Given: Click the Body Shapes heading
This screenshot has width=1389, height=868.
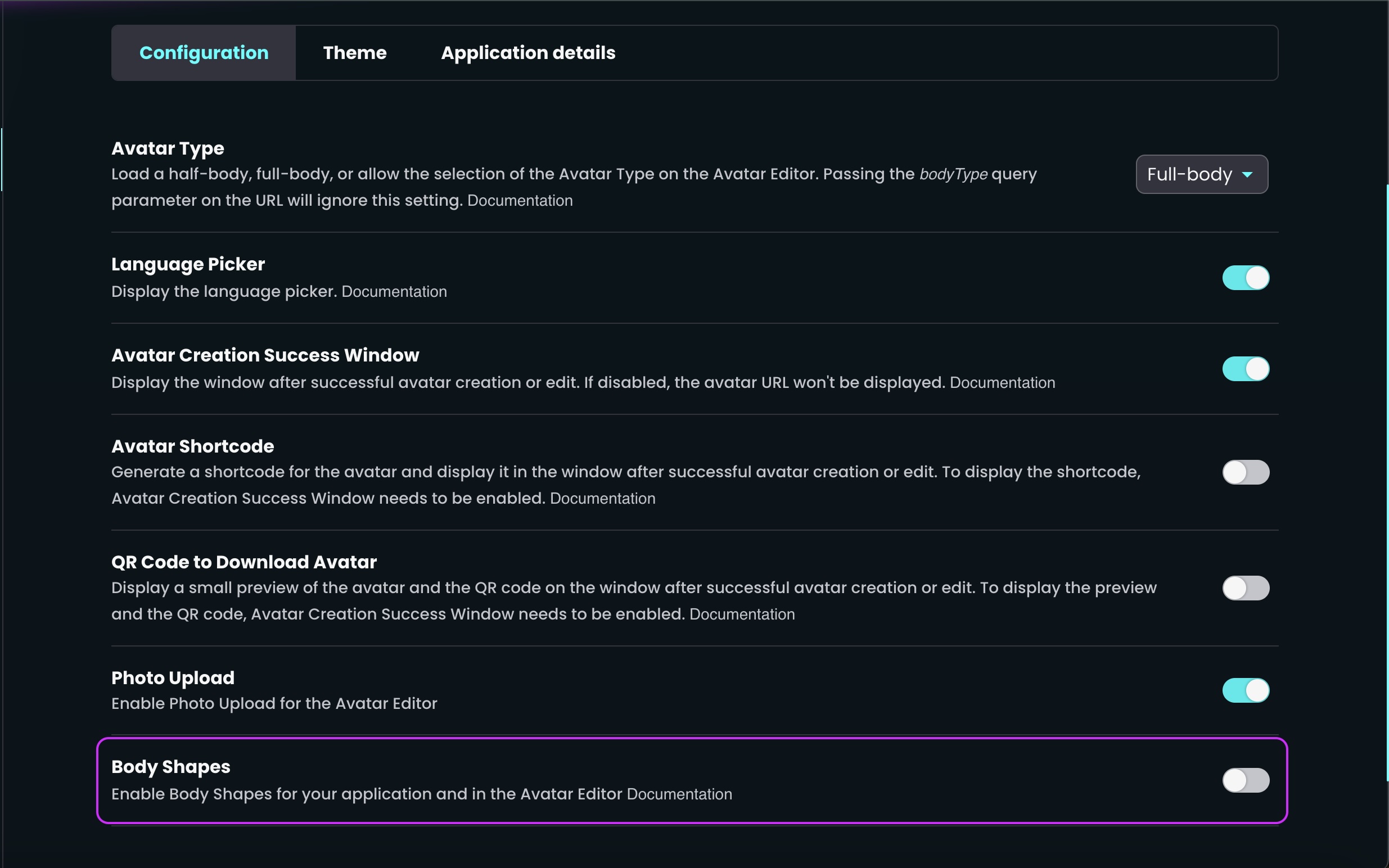Looking at the screenshot, I should [x=170, y=766].
